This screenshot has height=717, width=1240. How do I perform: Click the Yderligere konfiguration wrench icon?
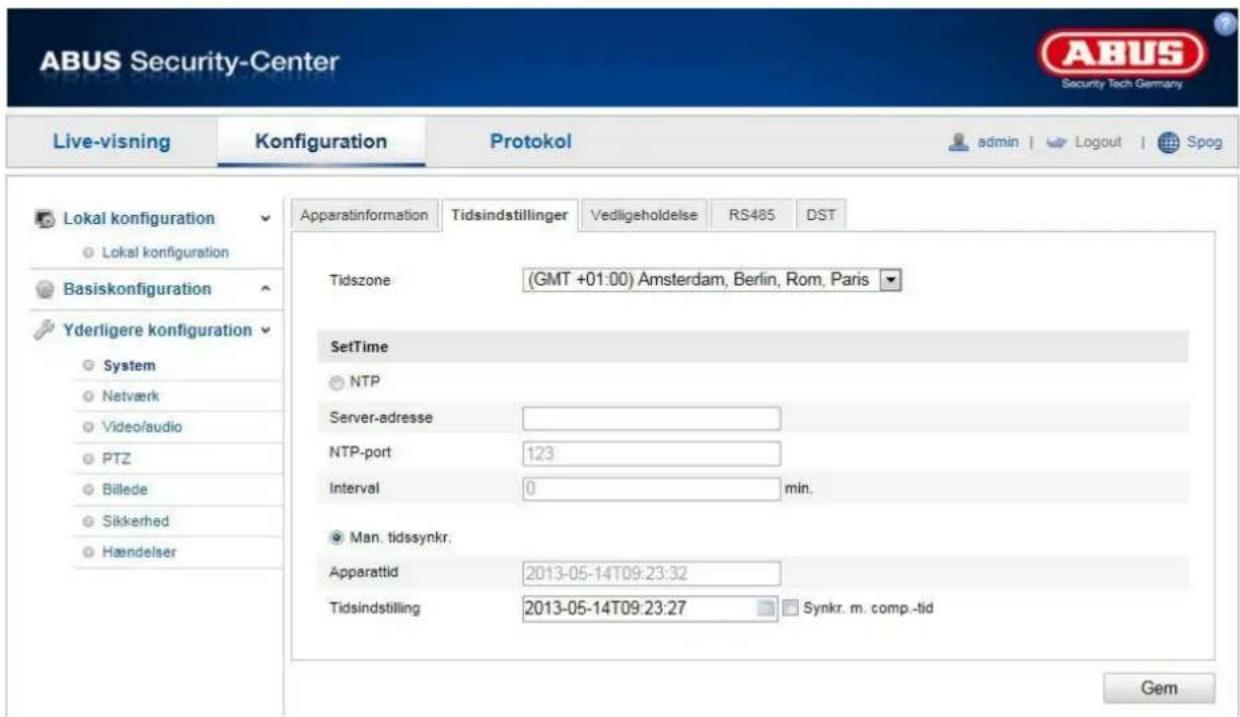(43, 331)
